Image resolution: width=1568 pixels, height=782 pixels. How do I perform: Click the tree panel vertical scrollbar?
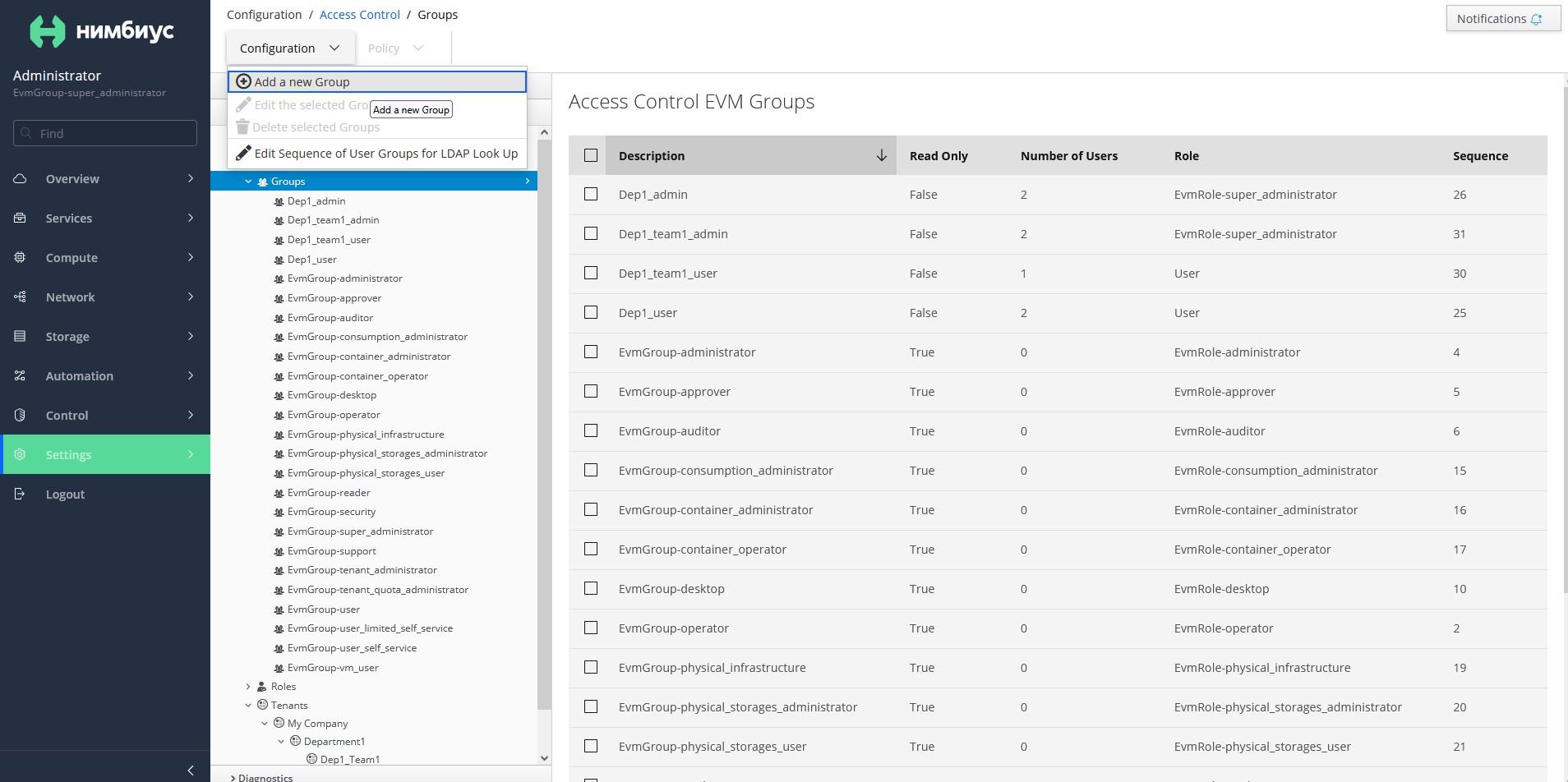click(x=544, y=423)
